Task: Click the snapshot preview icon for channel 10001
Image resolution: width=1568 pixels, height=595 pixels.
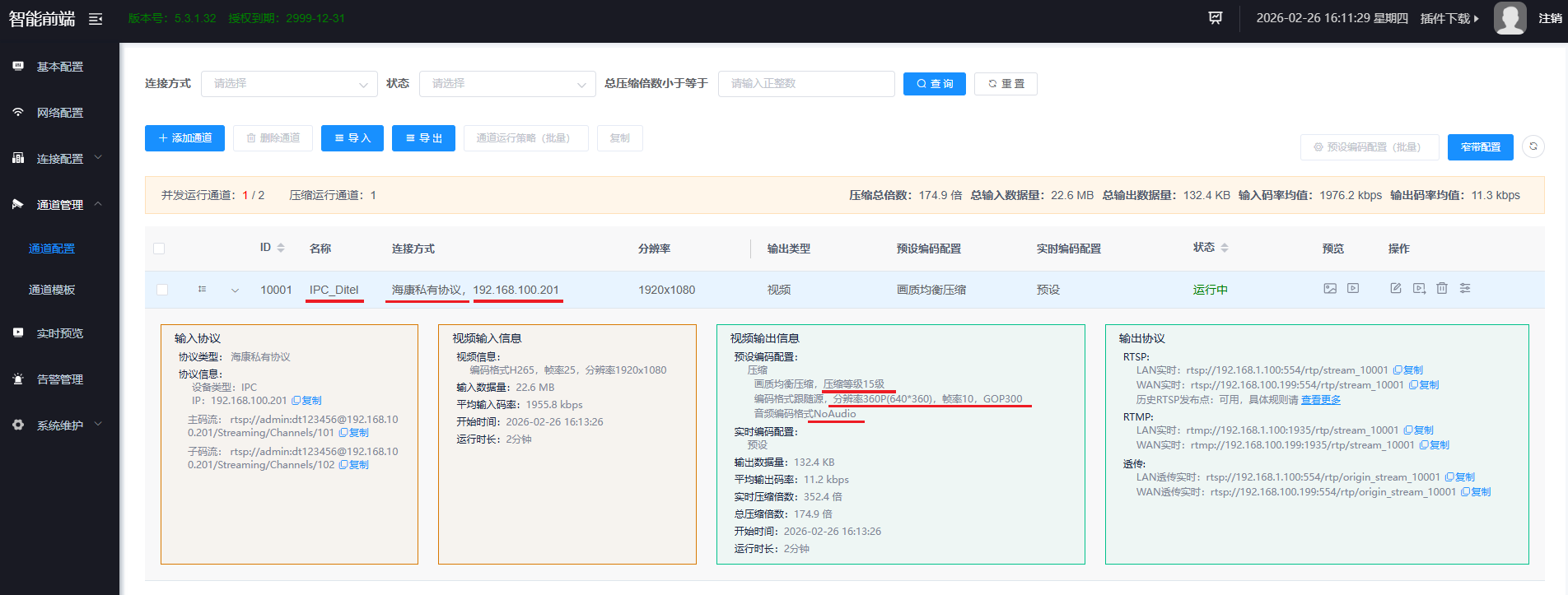Action: tap(1330, 289)
